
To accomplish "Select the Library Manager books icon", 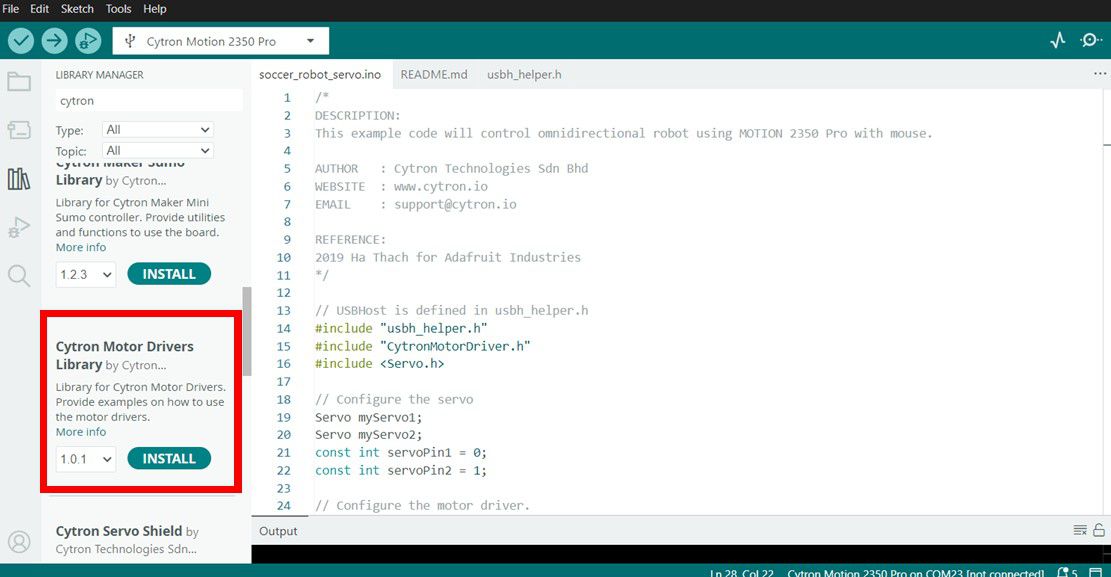I will (19, 179).
